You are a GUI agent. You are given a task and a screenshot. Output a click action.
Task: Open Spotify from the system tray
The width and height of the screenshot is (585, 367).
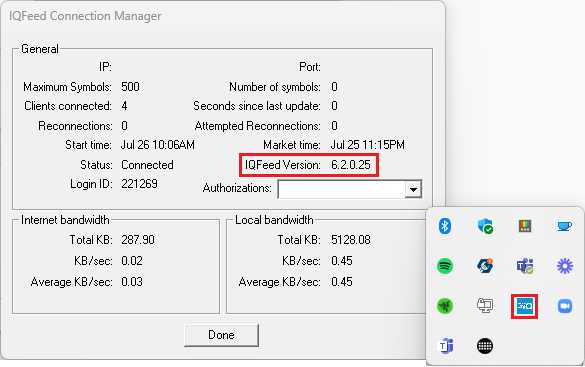click(x=445, y=266)
